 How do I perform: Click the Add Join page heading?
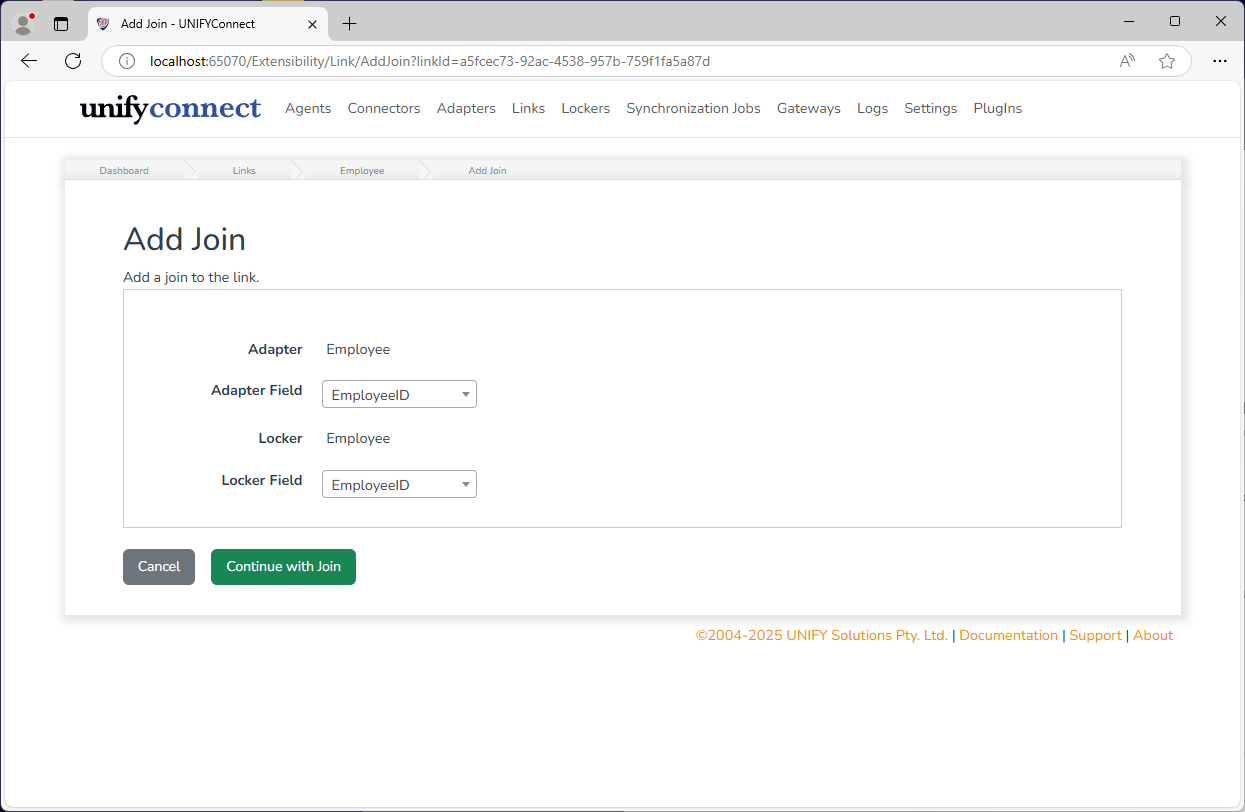[184, 240]
